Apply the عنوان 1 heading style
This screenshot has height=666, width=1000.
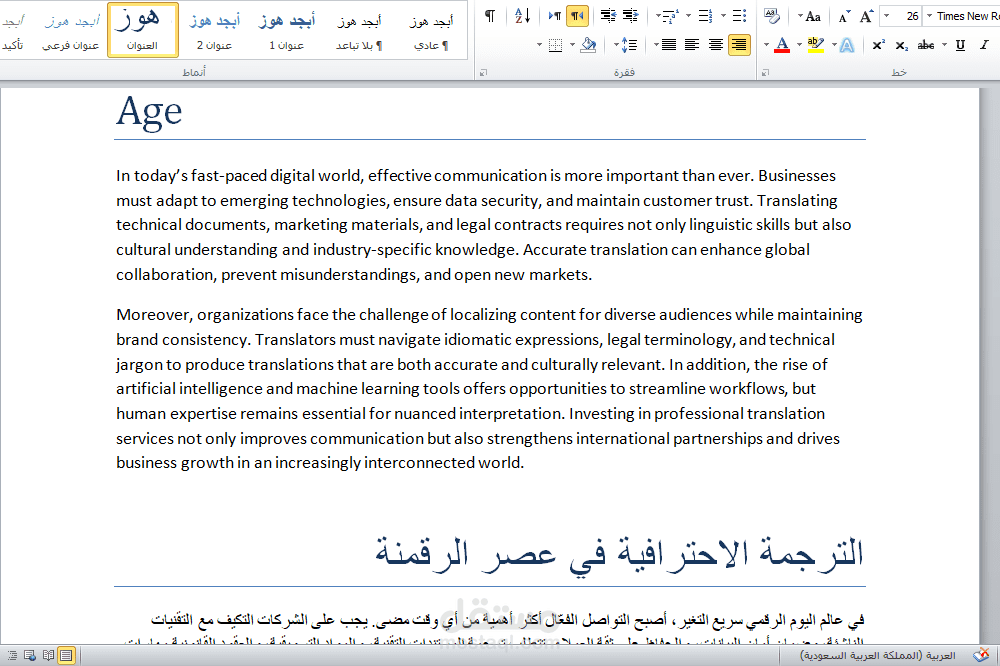pos(286,31)
